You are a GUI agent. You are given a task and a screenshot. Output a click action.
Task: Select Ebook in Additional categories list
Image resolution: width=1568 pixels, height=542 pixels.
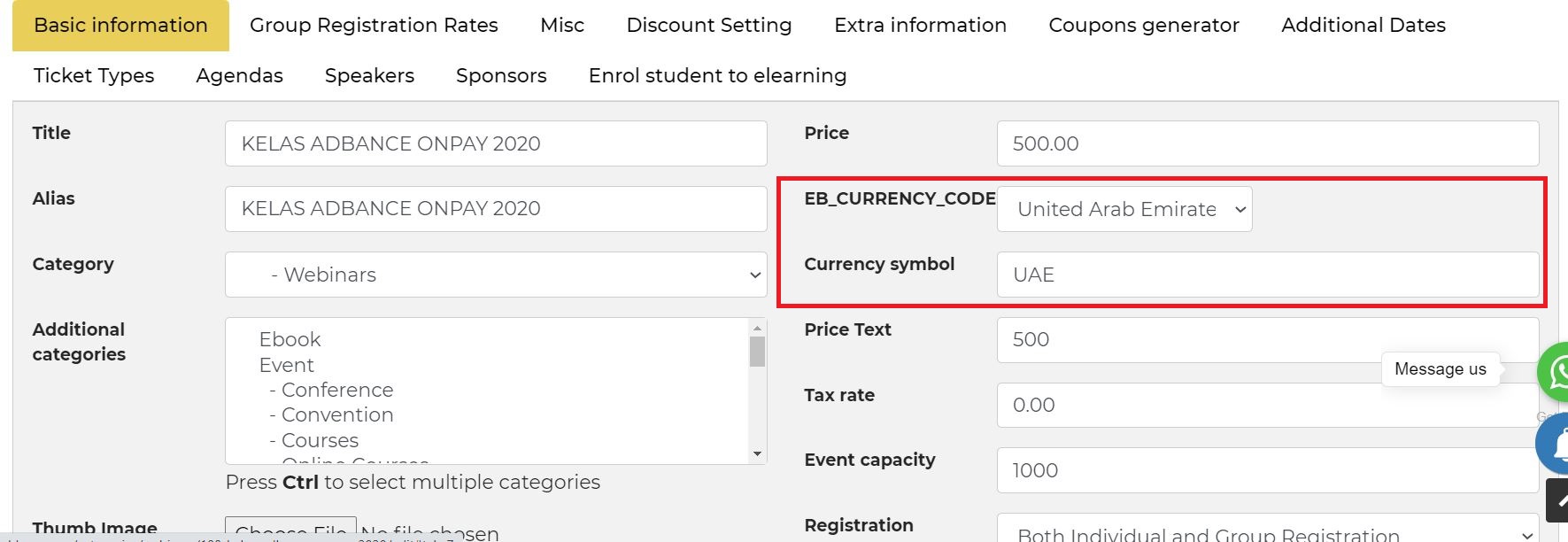click(290, 340)
